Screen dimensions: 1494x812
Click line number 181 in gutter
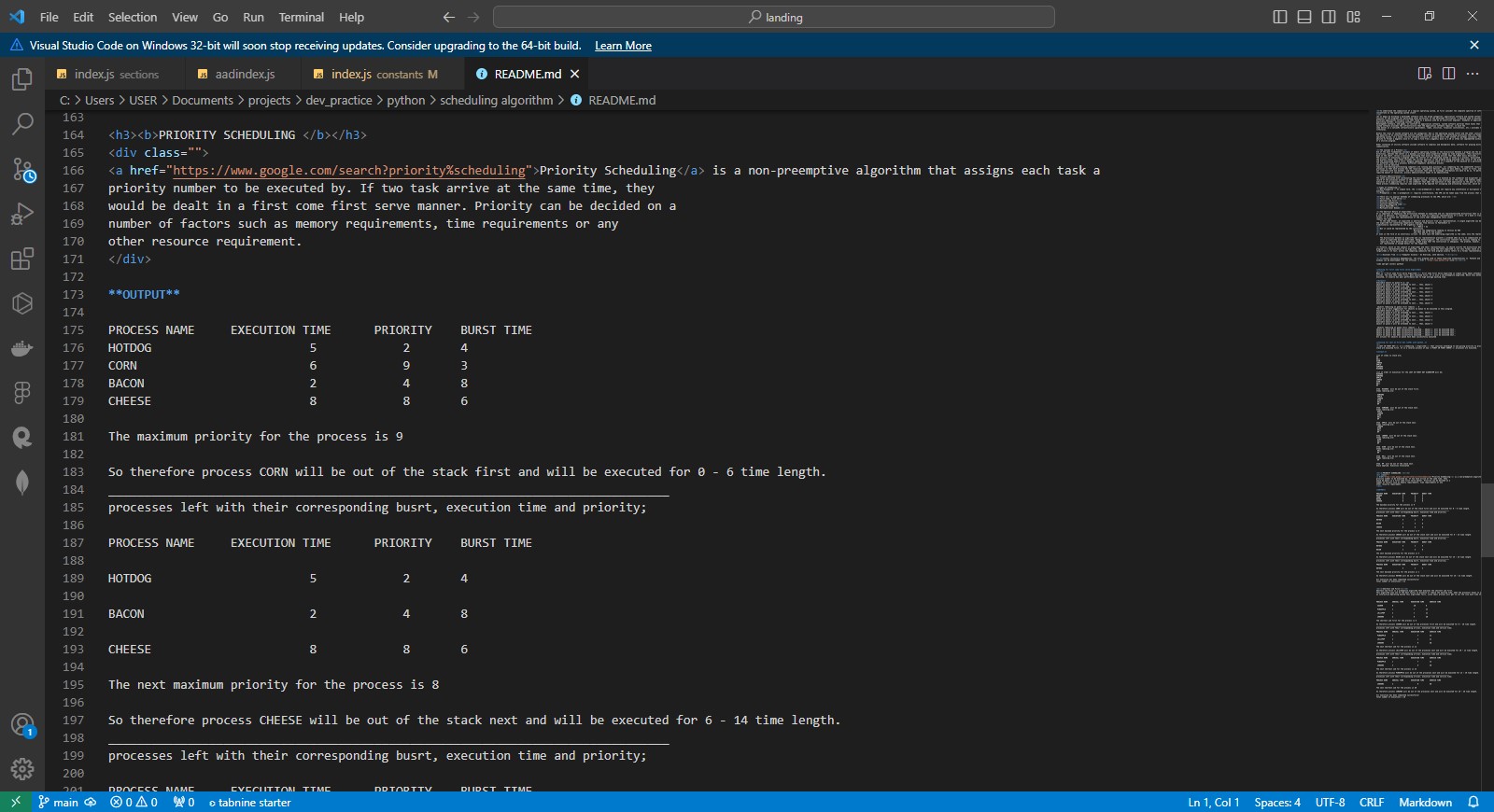coord(73,436)
